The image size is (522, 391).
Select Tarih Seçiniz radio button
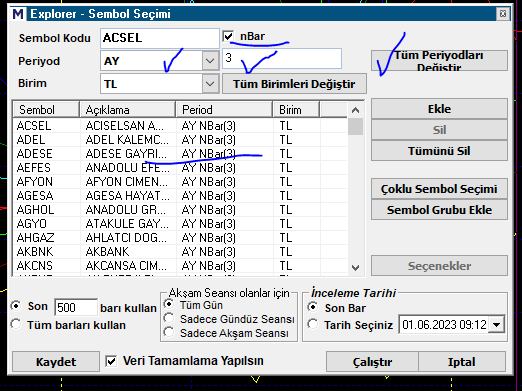tap(313, 324)
